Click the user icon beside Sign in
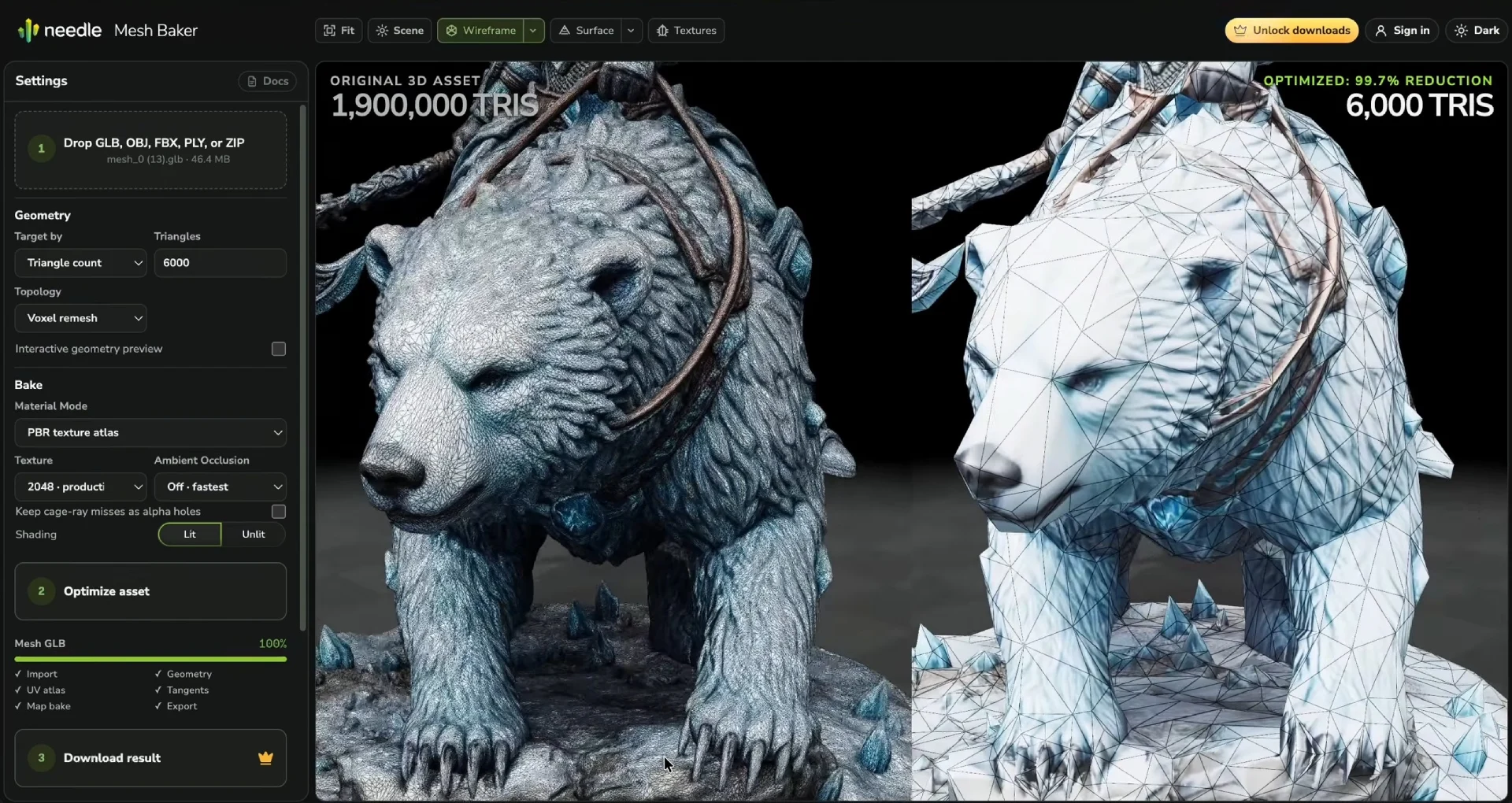Screen dimensions: 1512x803 coord(1380,31)
